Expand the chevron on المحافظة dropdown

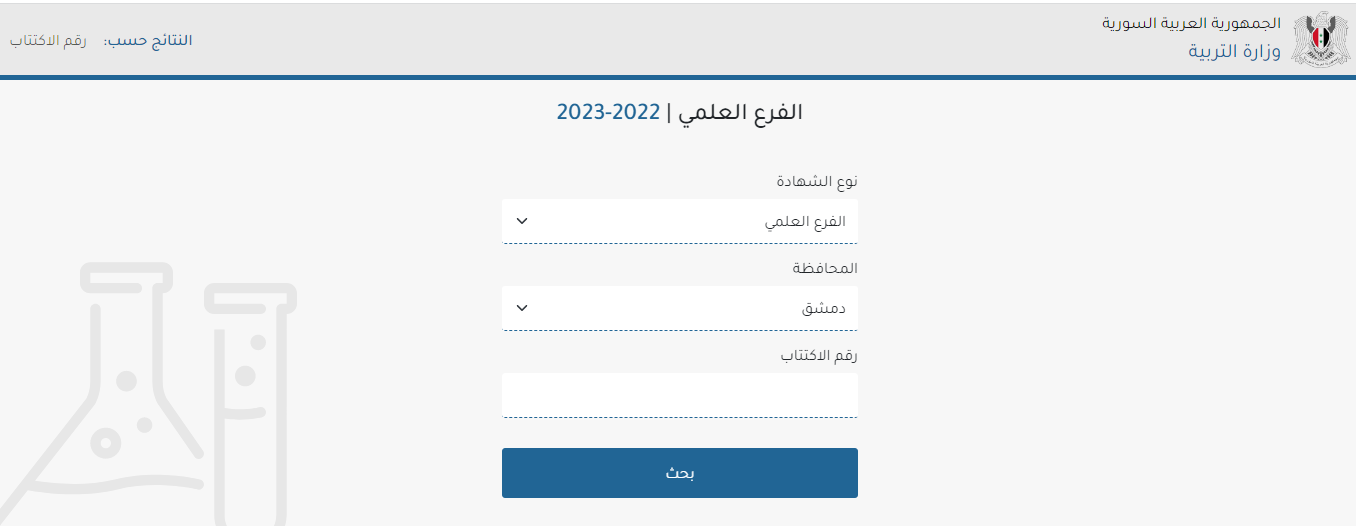click(521, 308)
